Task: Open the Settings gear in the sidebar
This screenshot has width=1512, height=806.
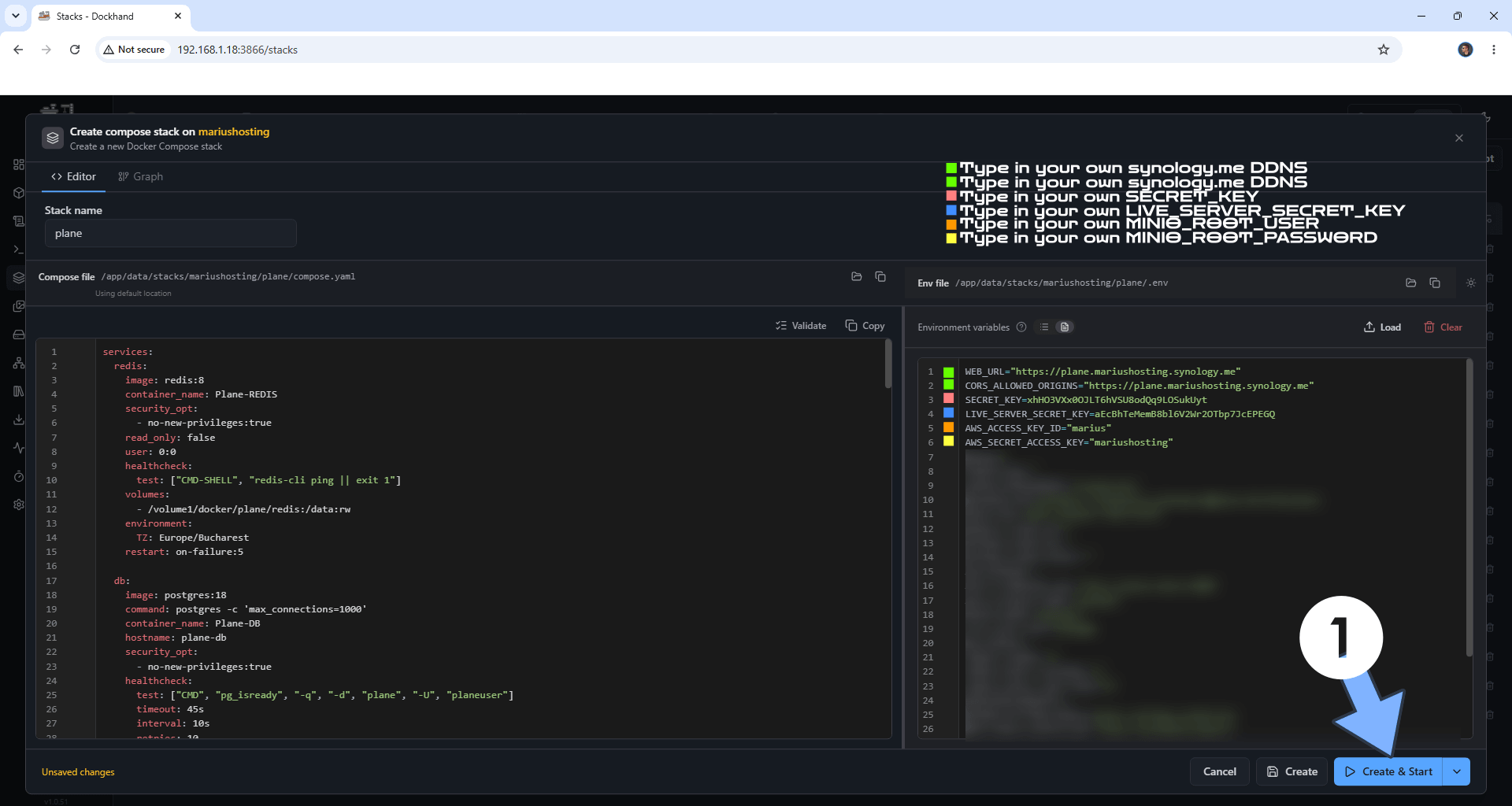Action: click(x=19, y=505)
